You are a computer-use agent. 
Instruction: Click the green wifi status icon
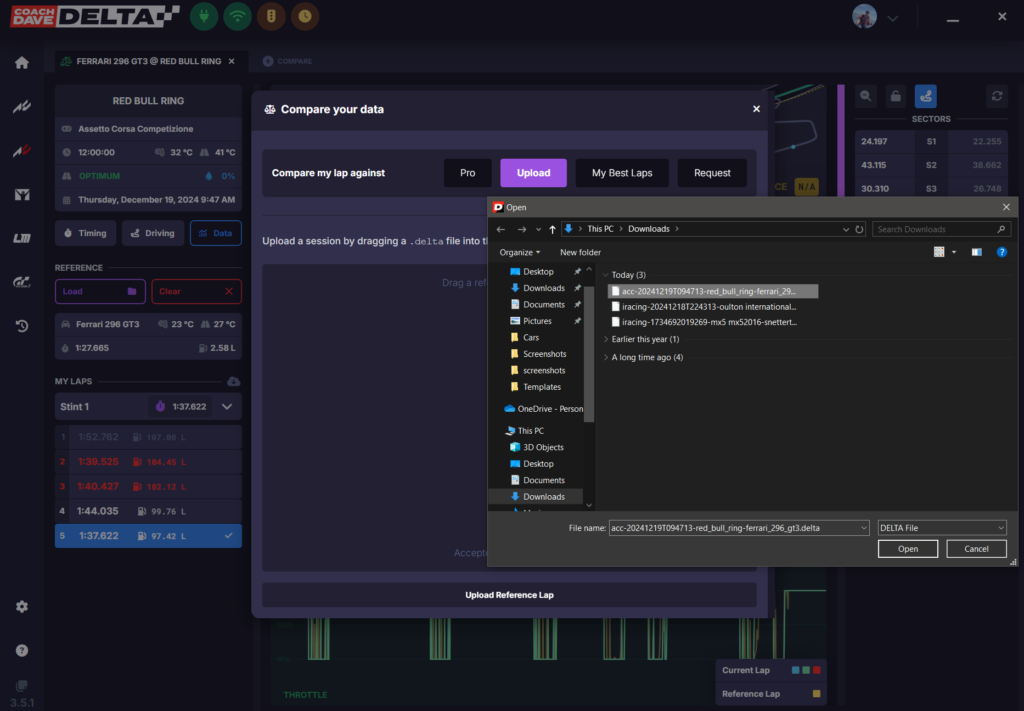238,16
